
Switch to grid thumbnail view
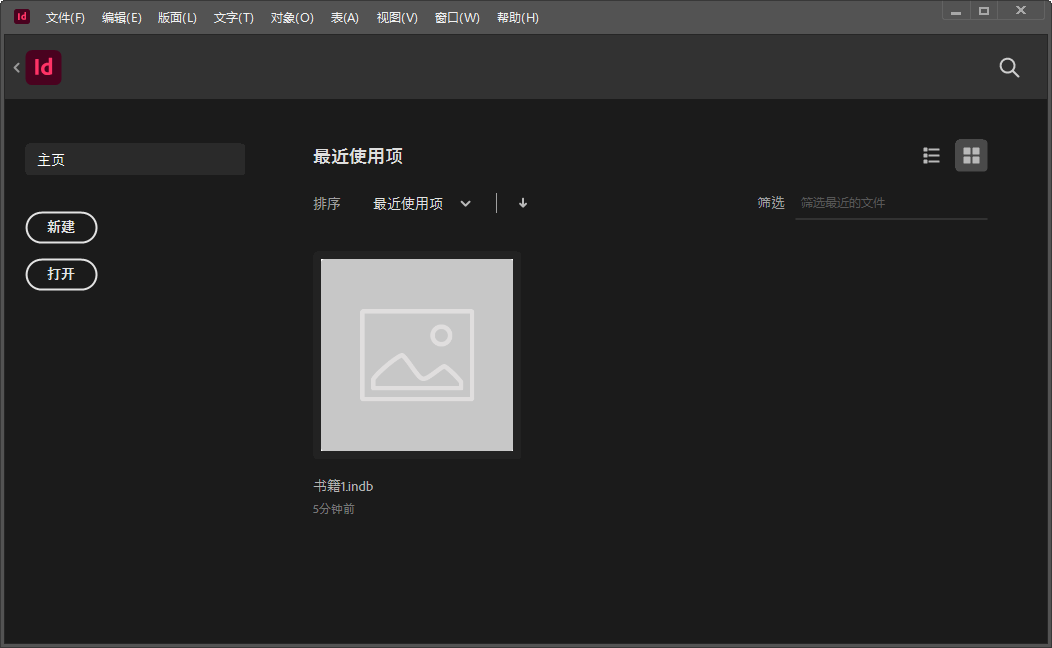point(971,155)
